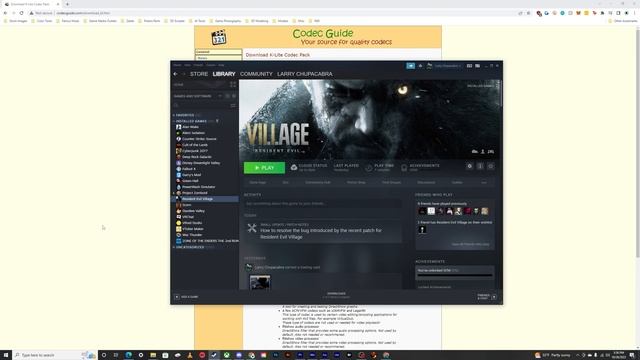
Task: Open the Steam announcements blue button in title bar
Action: (x=411, y=66)
